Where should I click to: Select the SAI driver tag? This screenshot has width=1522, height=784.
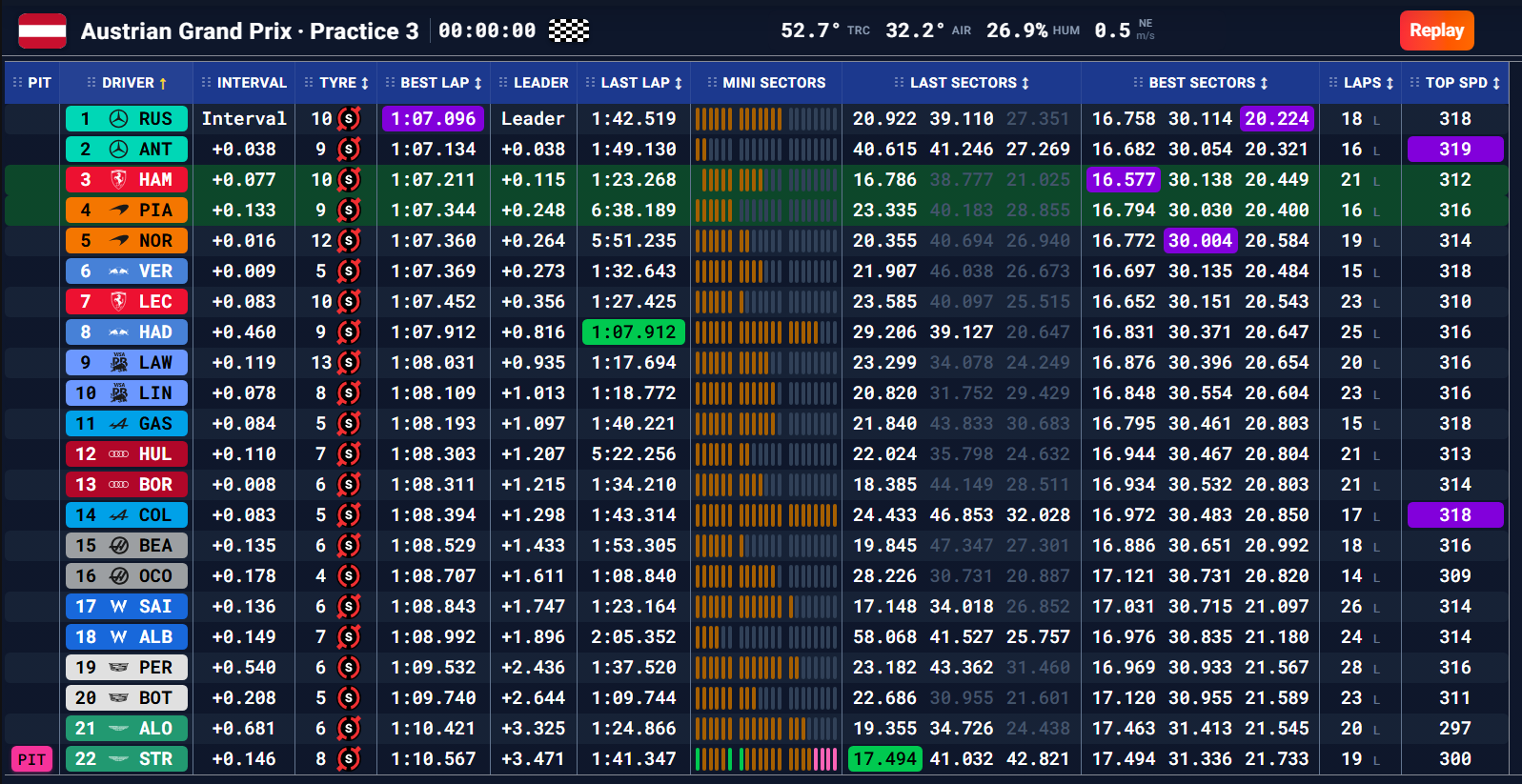127,606
